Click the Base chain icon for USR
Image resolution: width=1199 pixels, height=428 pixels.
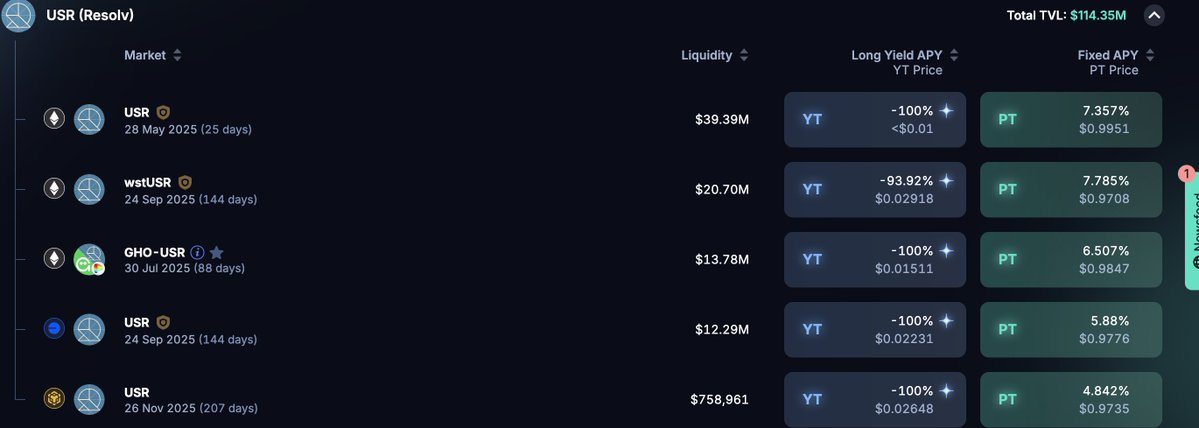point(53,328)
